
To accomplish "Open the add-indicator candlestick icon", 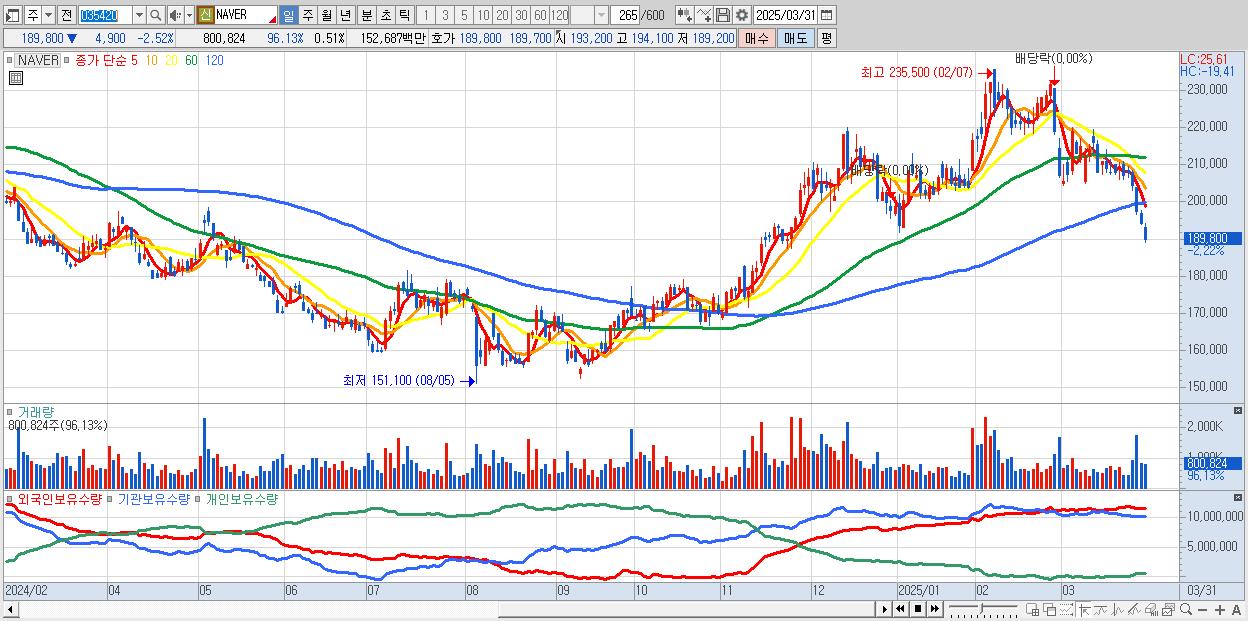I will pos(685,15).
